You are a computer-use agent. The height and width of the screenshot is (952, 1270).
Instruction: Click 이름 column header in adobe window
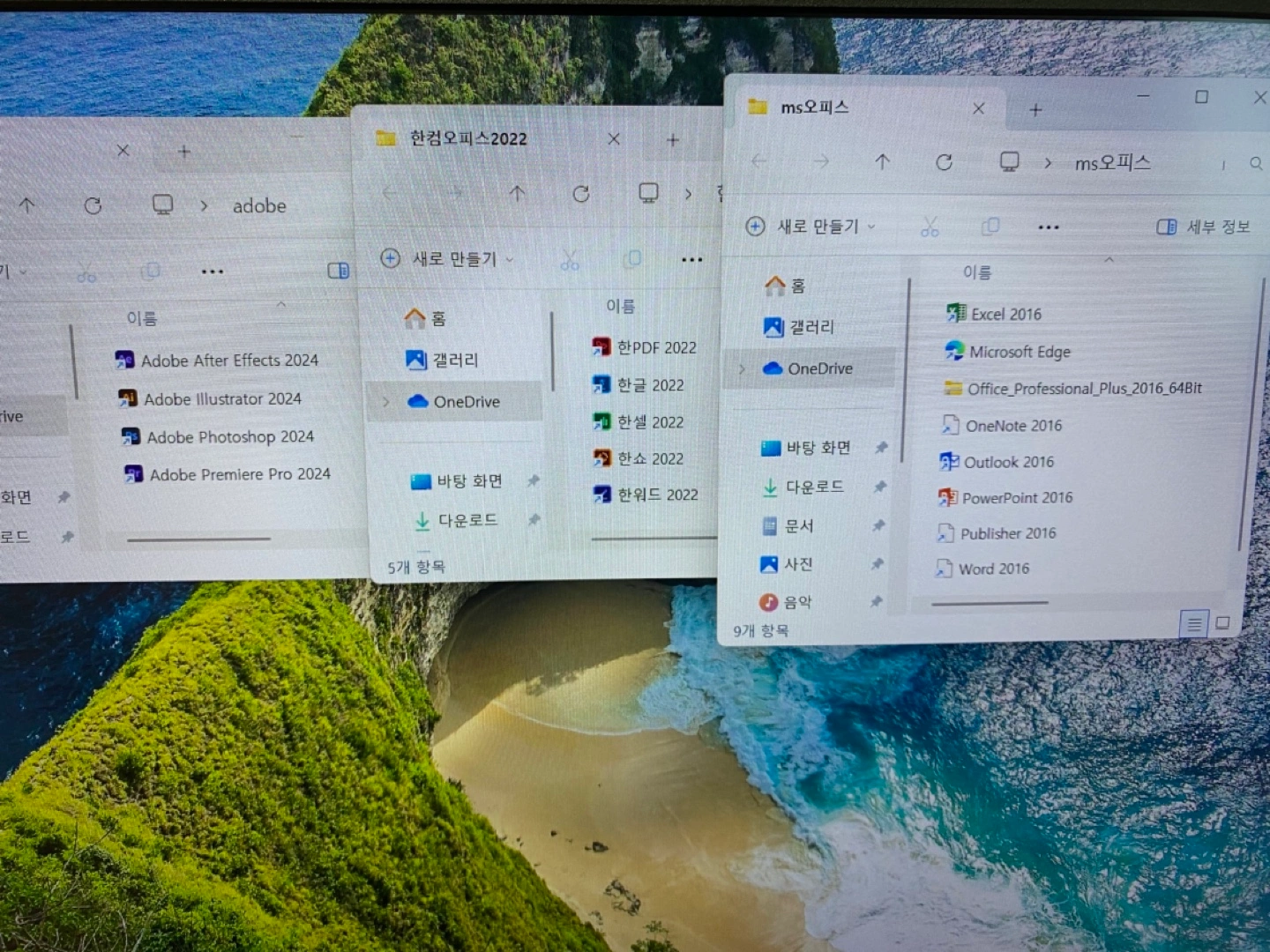point(141,318)
